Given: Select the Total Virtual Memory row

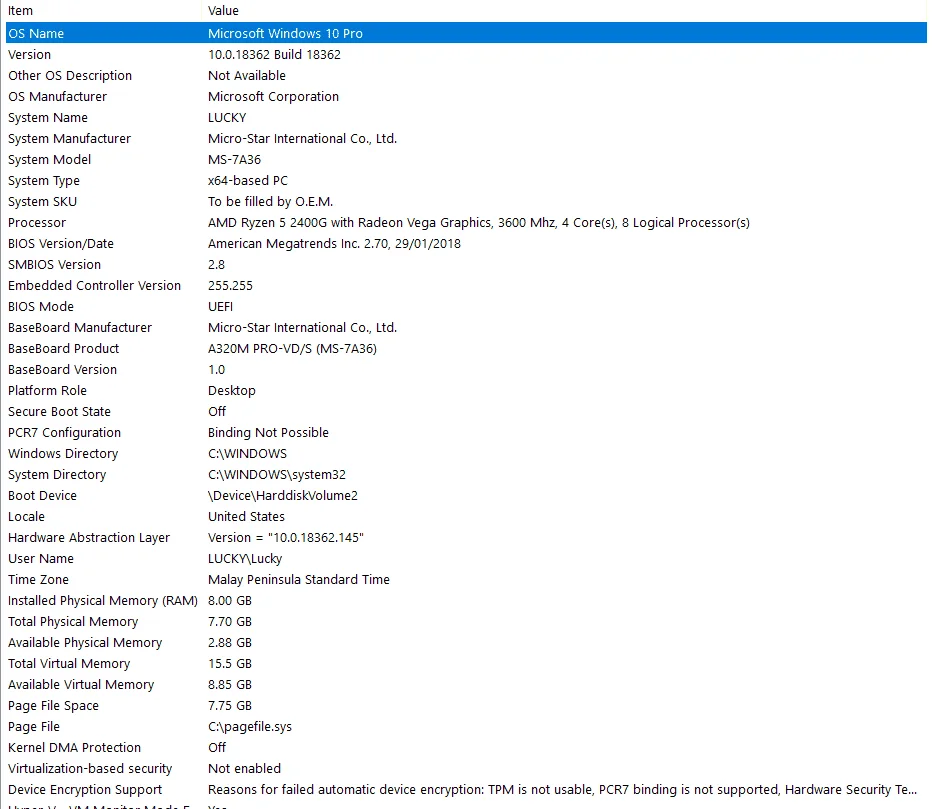Looking at the screenshot, I should point(466,663).
